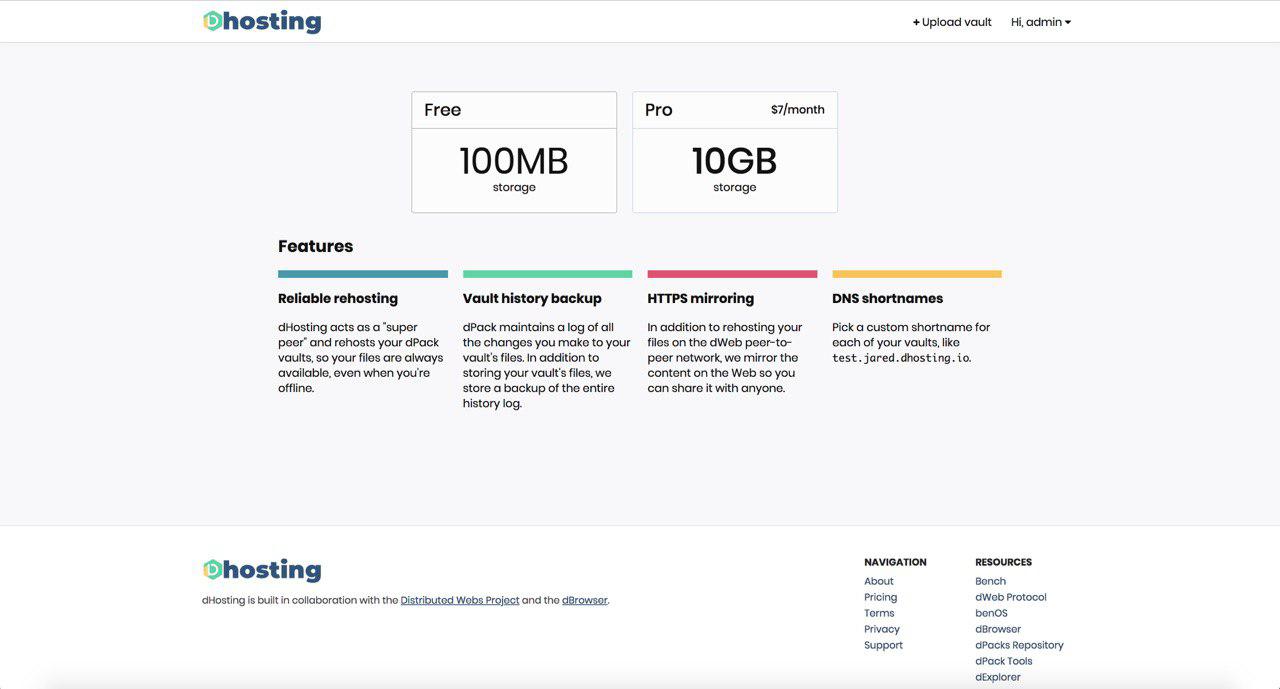The height and width of the screenshot is (689, 1280).
Task: Click the Reliable rehosting feature heading
Action: point(338,298)
